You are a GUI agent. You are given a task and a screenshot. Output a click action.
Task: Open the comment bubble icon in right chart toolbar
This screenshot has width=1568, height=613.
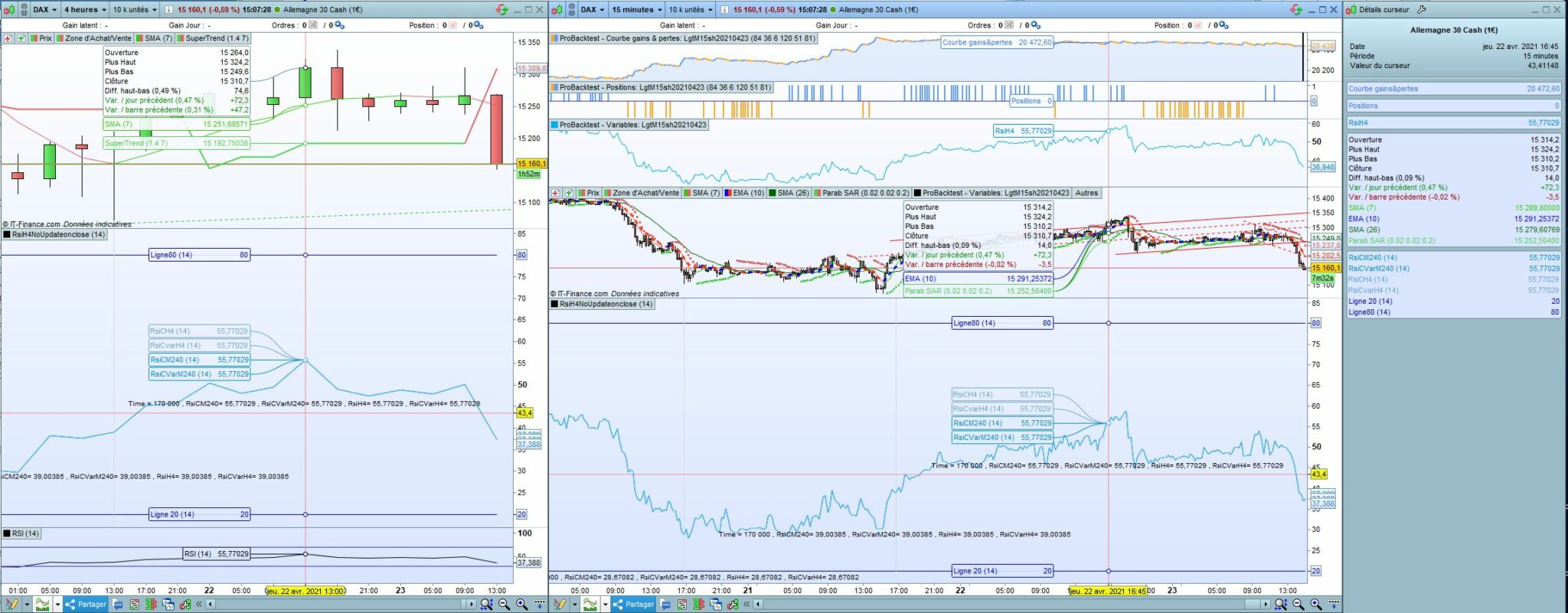[666, 605]
